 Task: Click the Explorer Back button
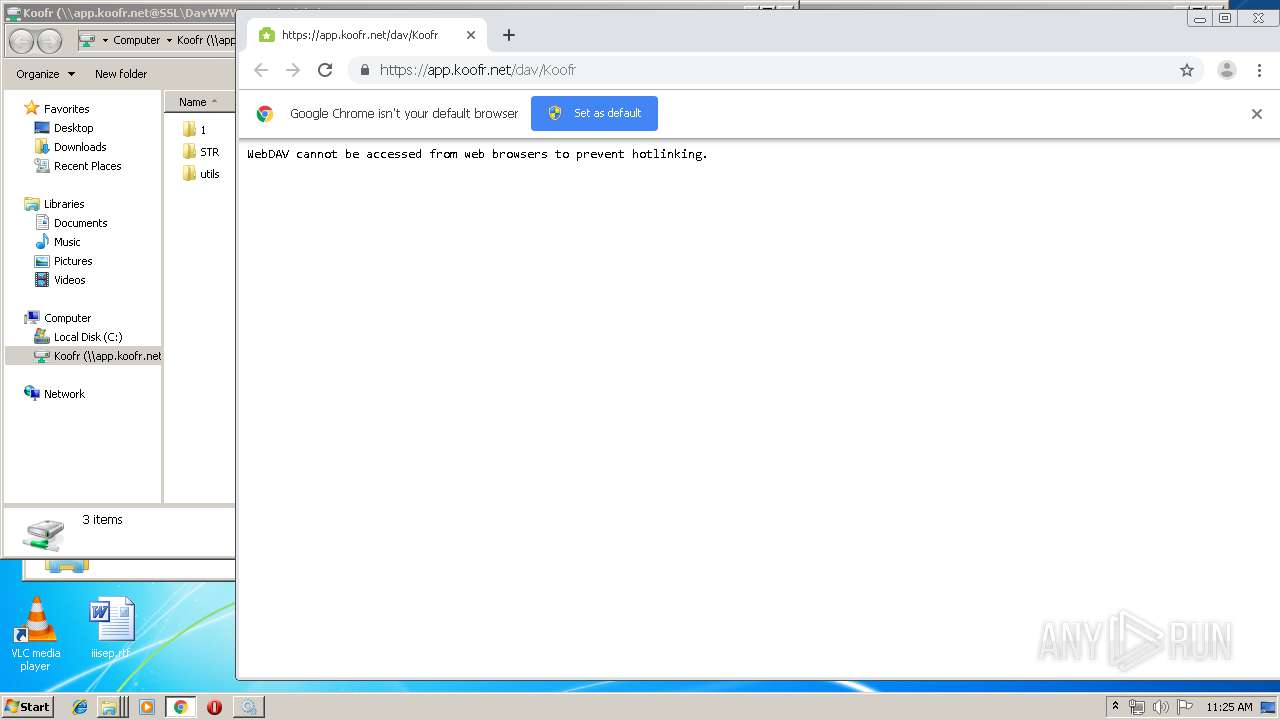pos(21,41)
